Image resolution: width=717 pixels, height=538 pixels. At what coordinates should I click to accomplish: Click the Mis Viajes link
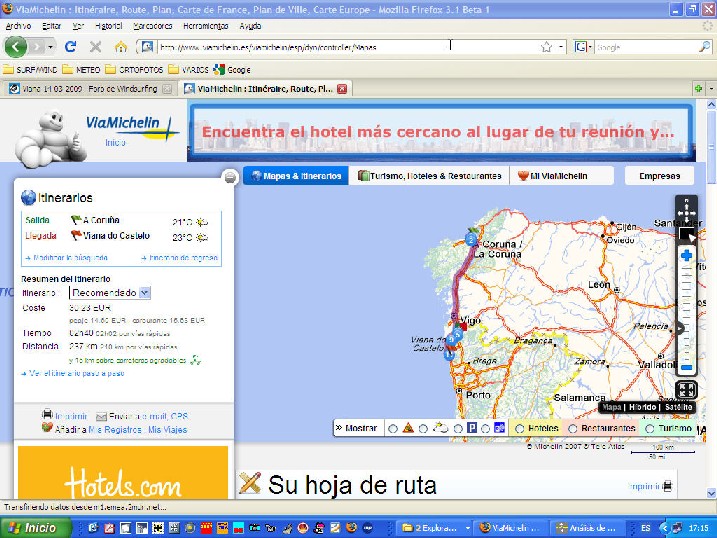167,430
